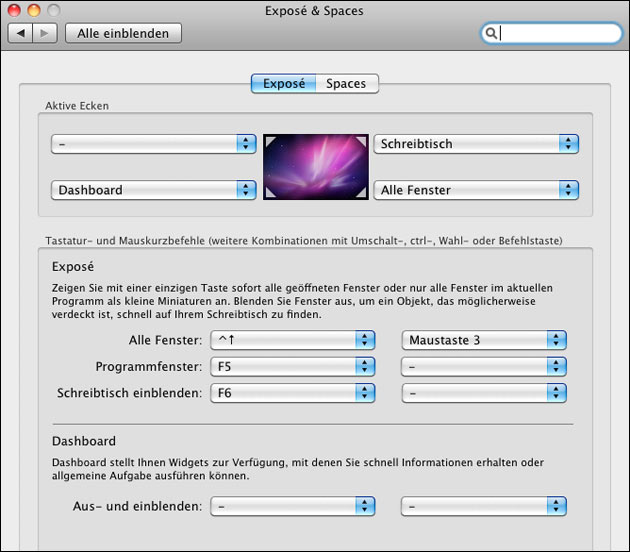Click the Schreibtisch einblenden: label

[129, 393]
